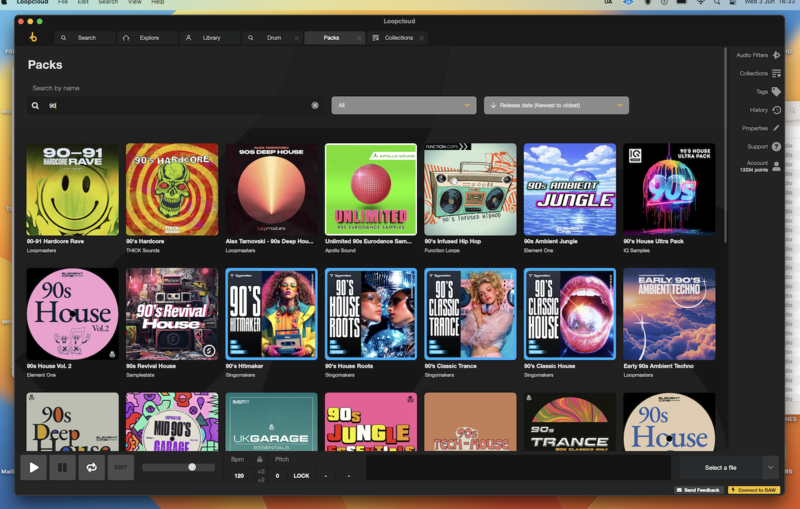The height and width of the screenshot is (509, 800).
Task: Halve the tempo with ÷2 button
Action: pyautogui.click(x=261, y=480)
